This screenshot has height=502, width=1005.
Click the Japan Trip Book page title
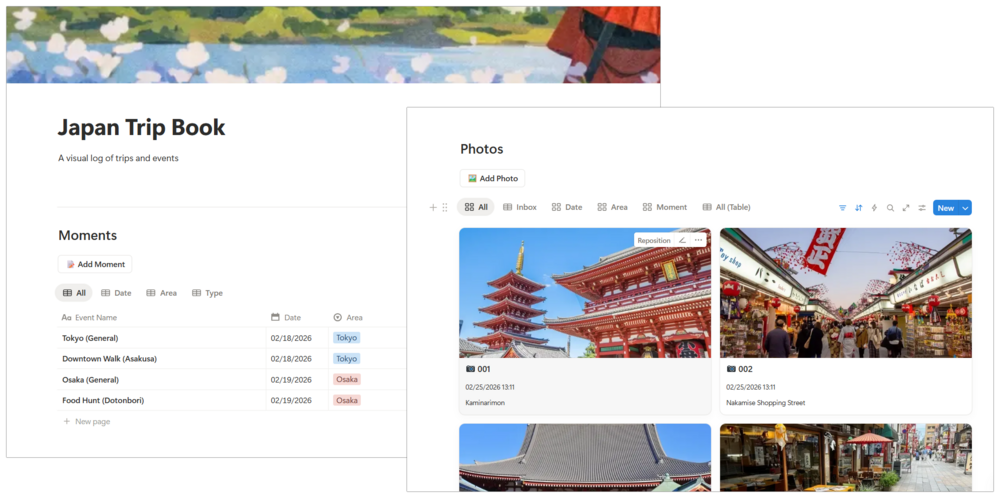(142, 128)
